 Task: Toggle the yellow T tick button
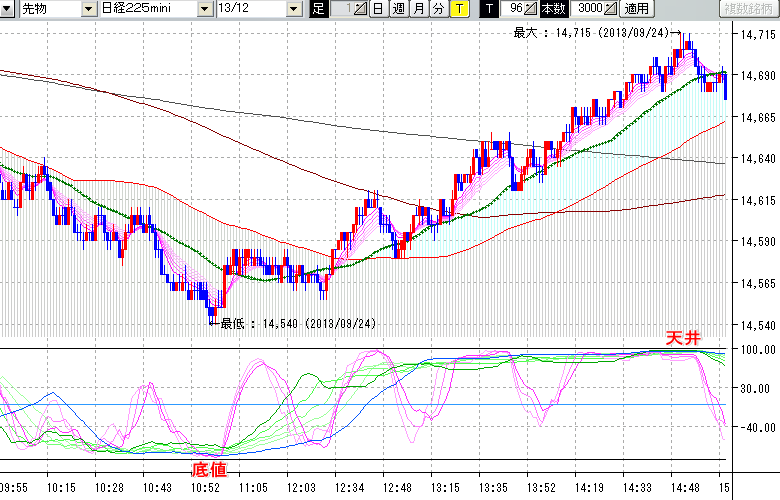coord(458,9)
